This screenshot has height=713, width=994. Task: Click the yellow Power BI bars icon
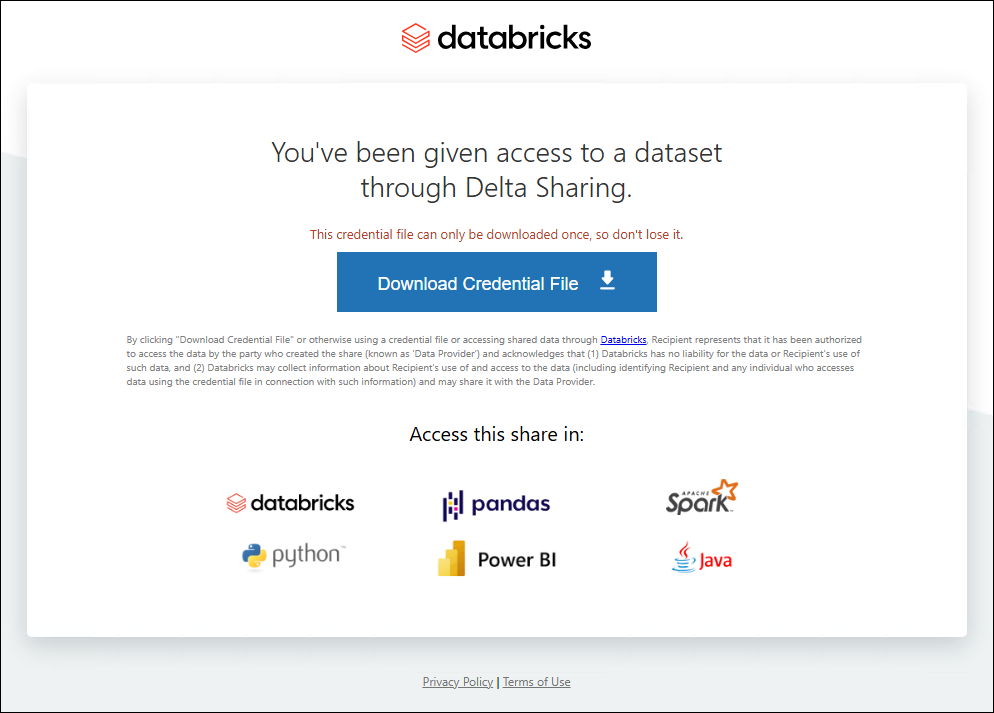[452, 558]
